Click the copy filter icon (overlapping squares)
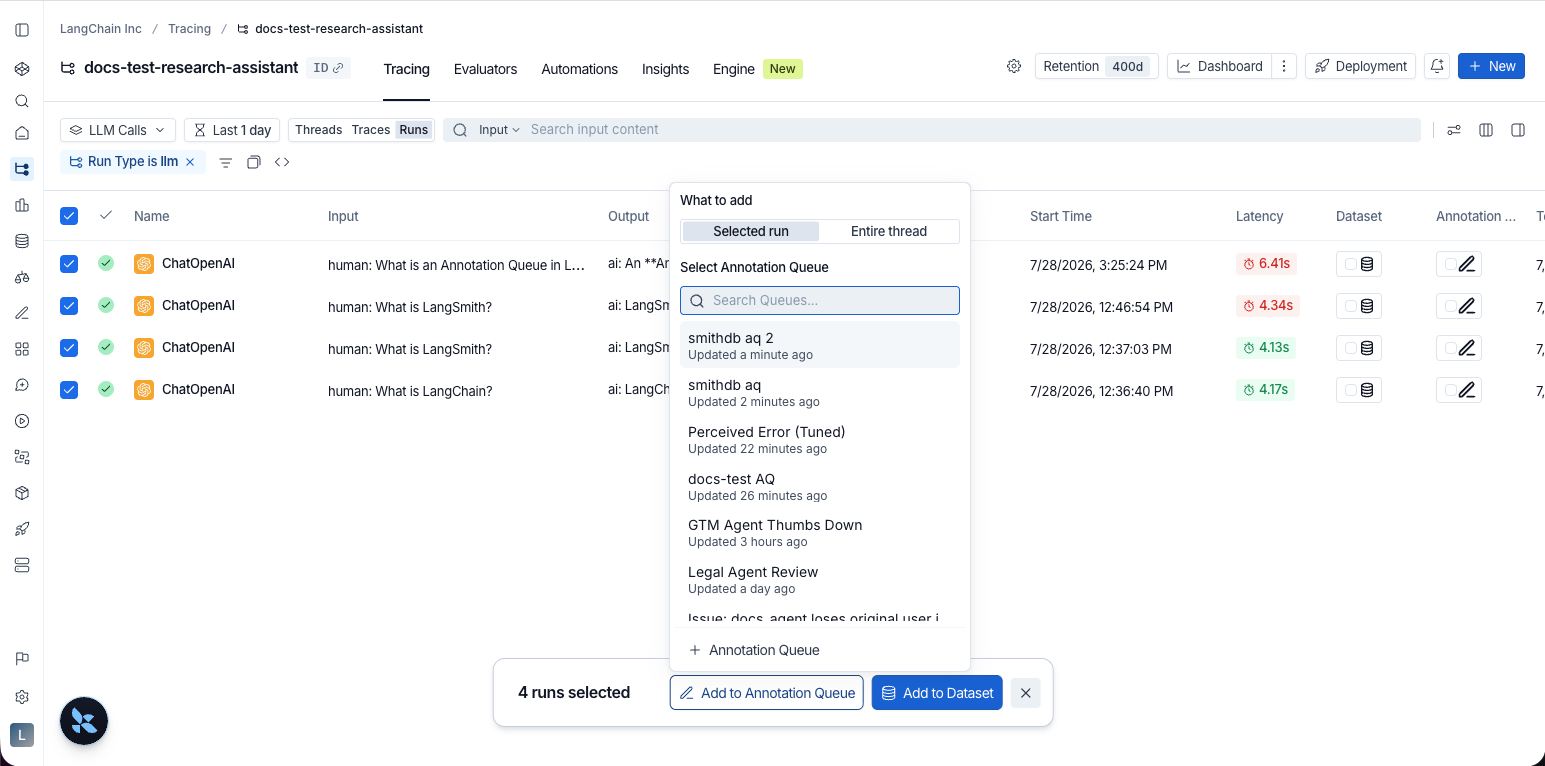Screen dimensions: 1545x766 (254, 162)
